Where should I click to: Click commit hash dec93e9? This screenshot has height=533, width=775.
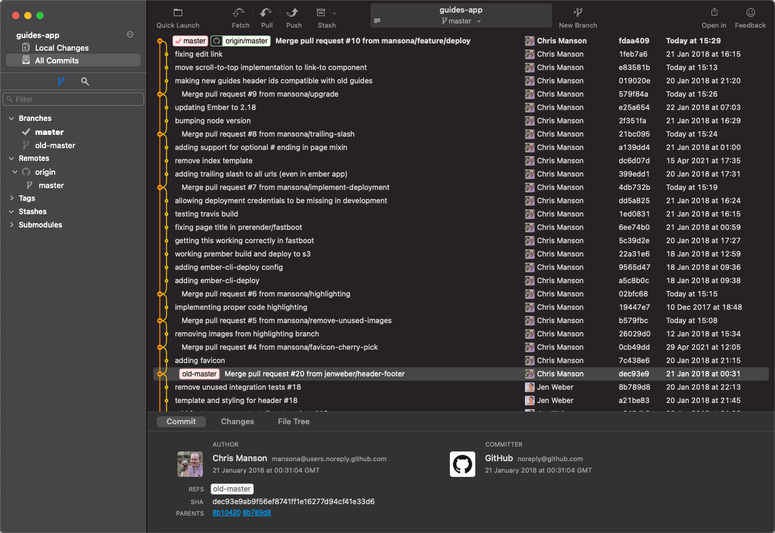tap(634, 374)
